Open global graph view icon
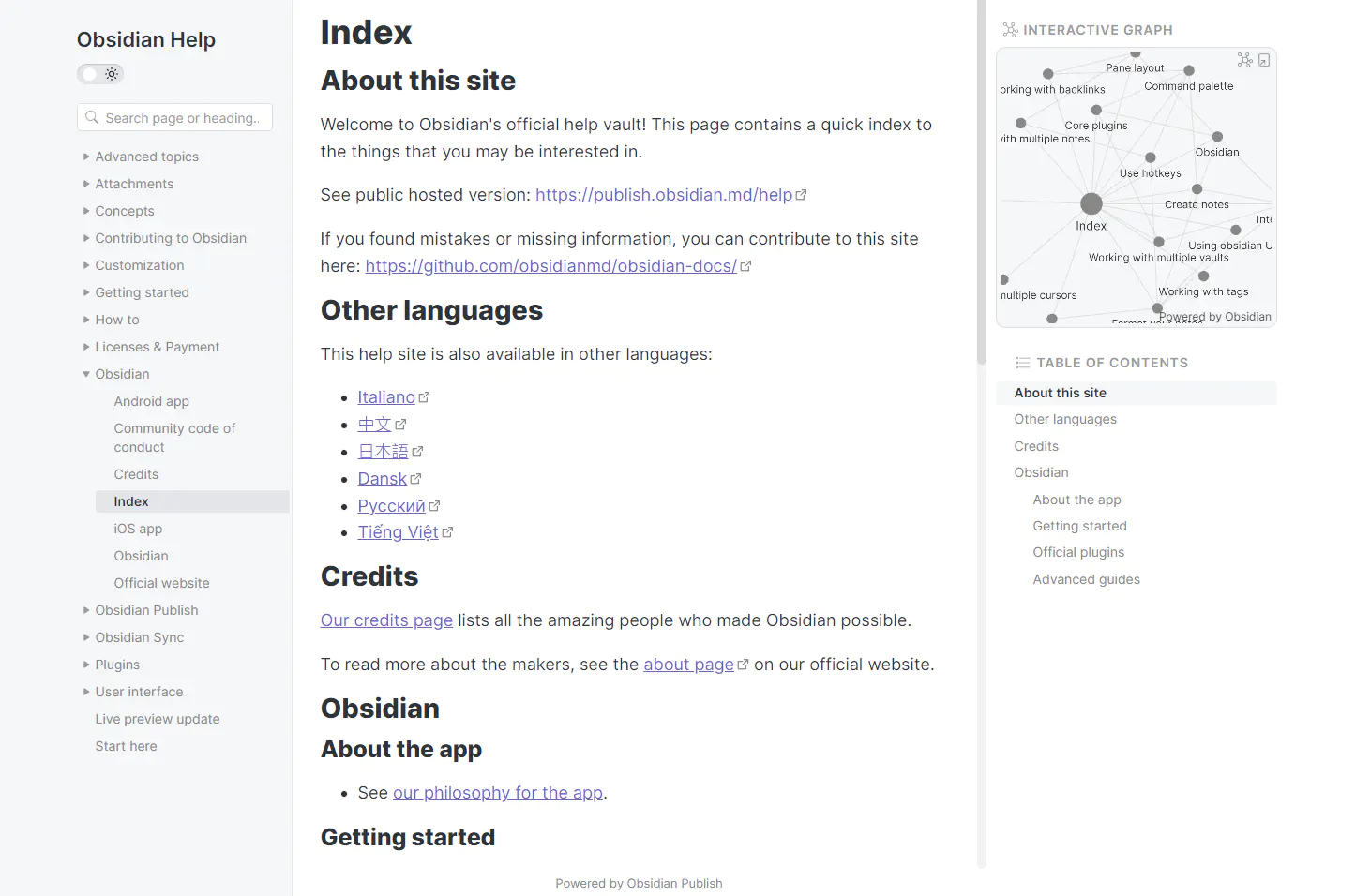 click(x=1244, y=60)
